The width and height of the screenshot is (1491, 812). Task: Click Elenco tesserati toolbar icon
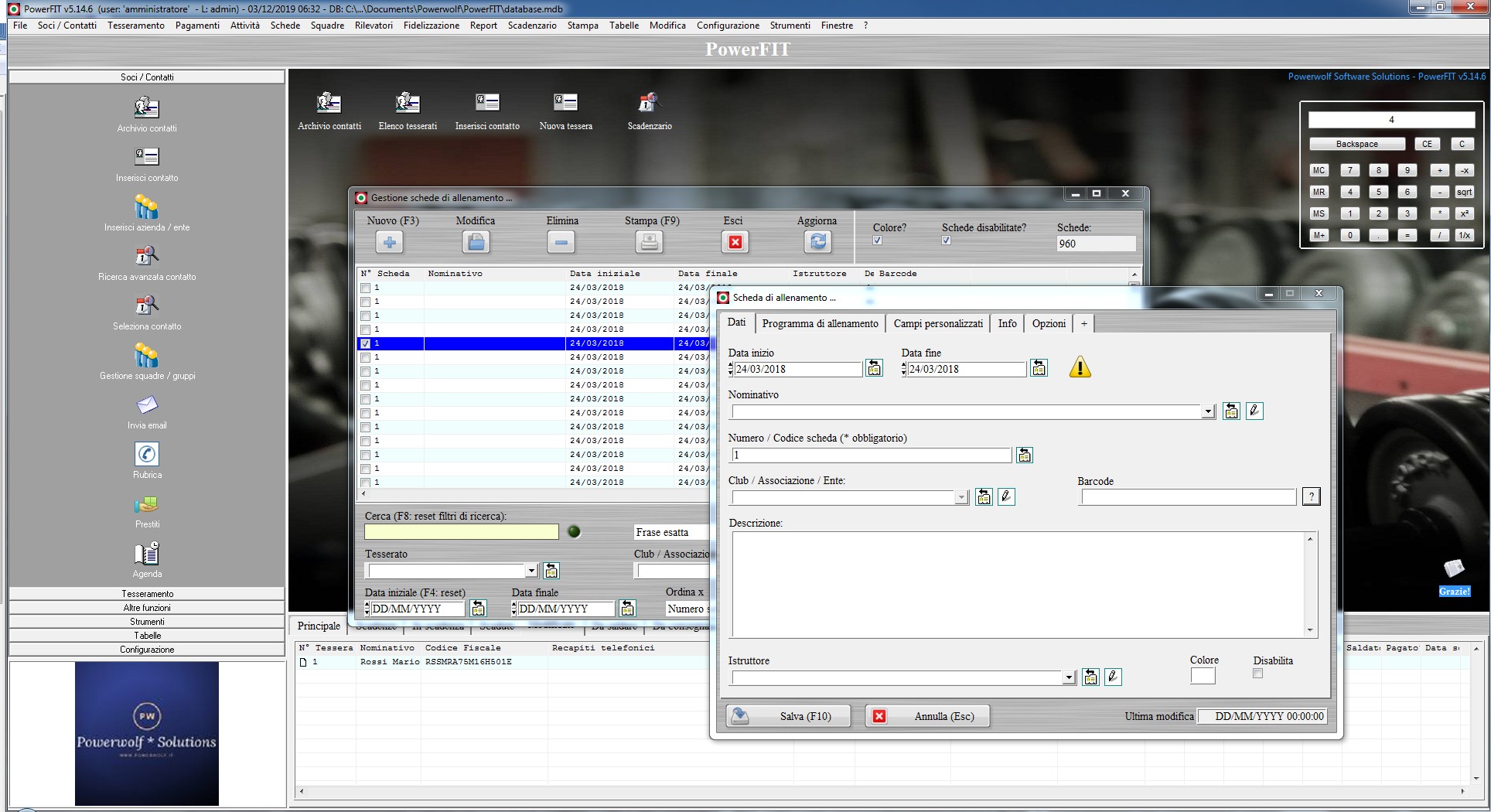pyautogui.click(x=408, y=102)
